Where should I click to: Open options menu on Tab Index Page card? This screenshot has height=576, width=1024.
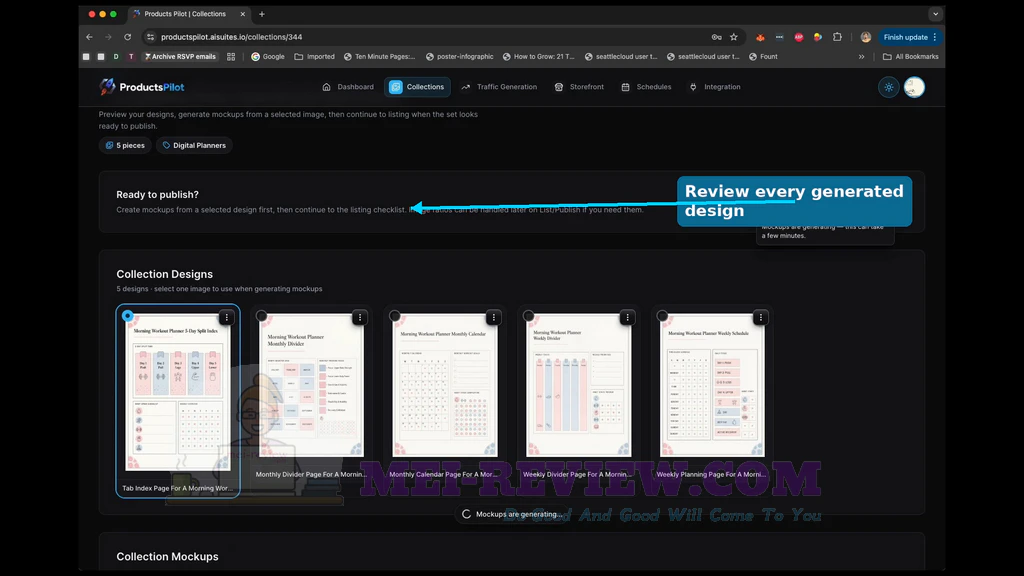click(227, 317)
